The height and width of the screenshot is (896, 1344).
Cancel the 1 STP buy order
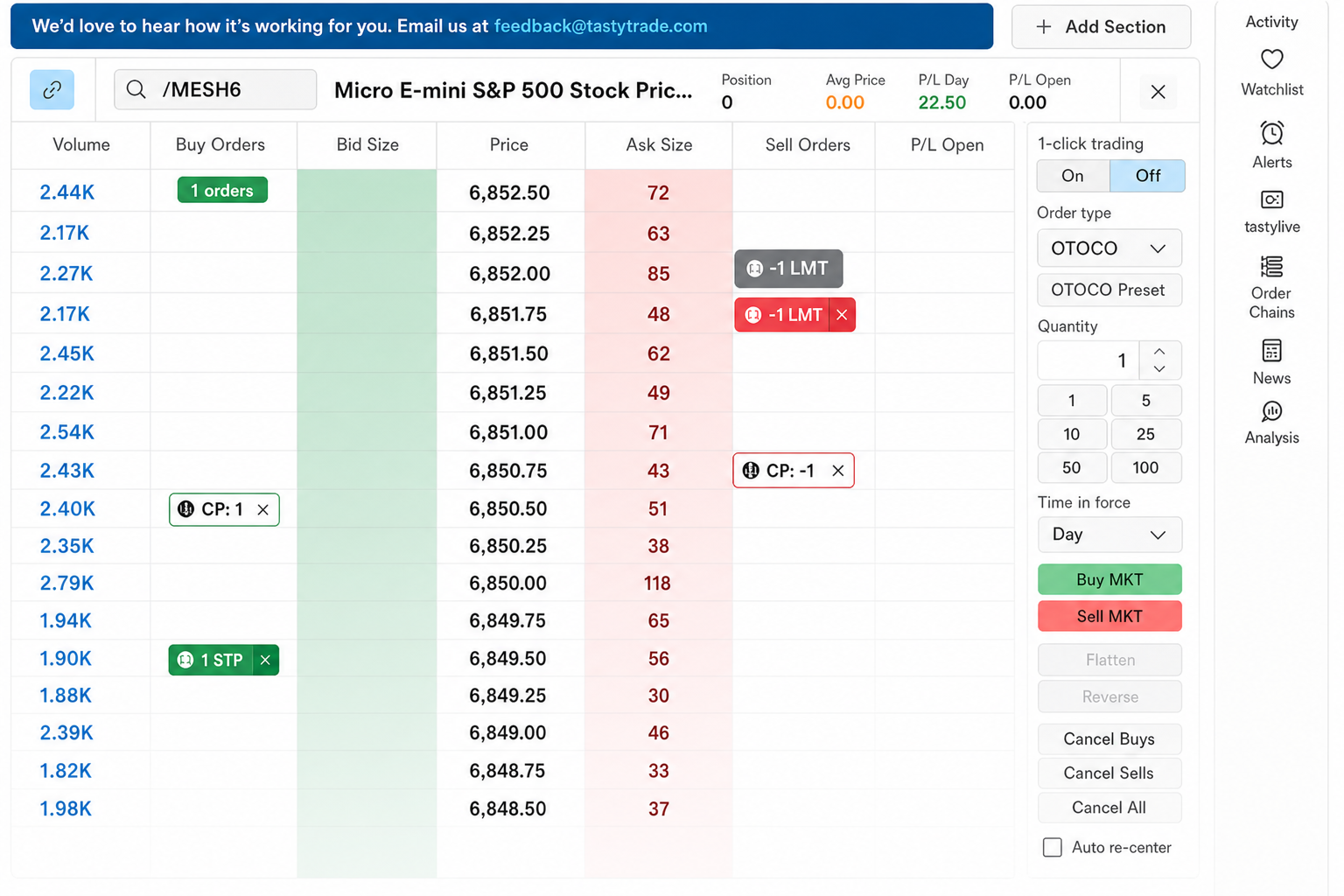pos(265,660)
